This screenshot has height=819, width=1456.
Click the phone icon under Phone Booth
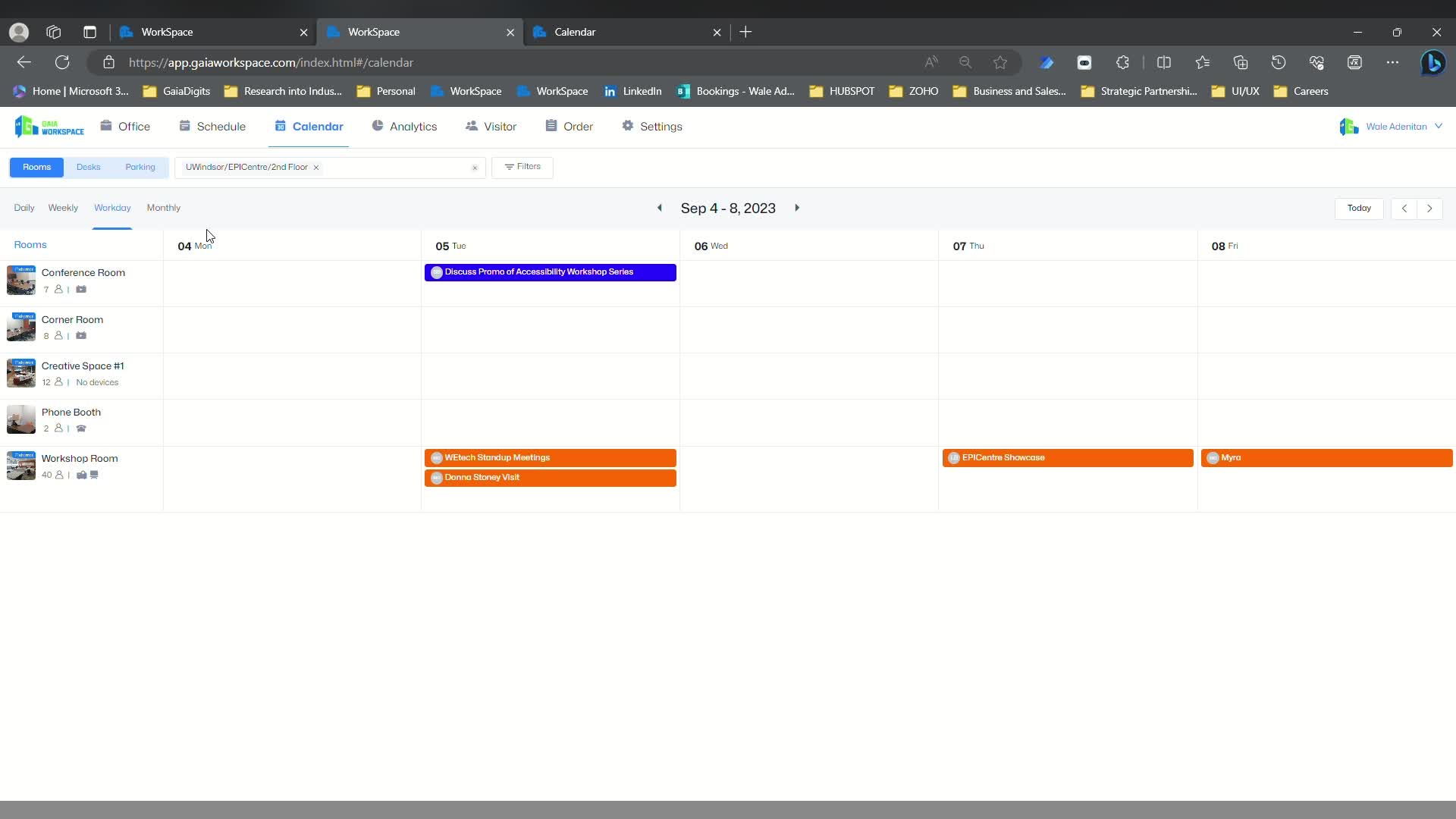82,429
